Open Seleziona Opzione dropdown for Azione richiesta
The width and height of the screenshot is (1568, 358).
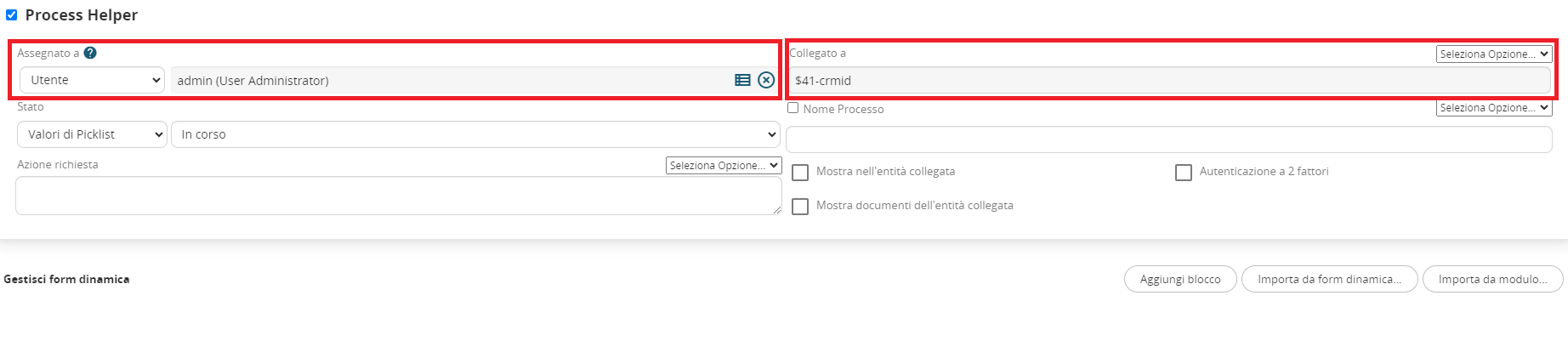[x=724, y=165]
